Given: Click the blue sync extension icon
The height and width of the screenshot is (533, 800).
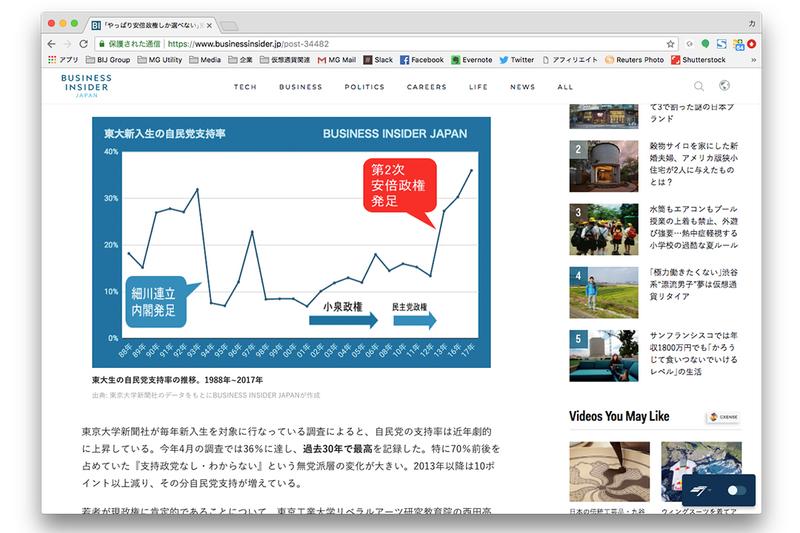Looking at the screenshot, I should pos(721,44).
